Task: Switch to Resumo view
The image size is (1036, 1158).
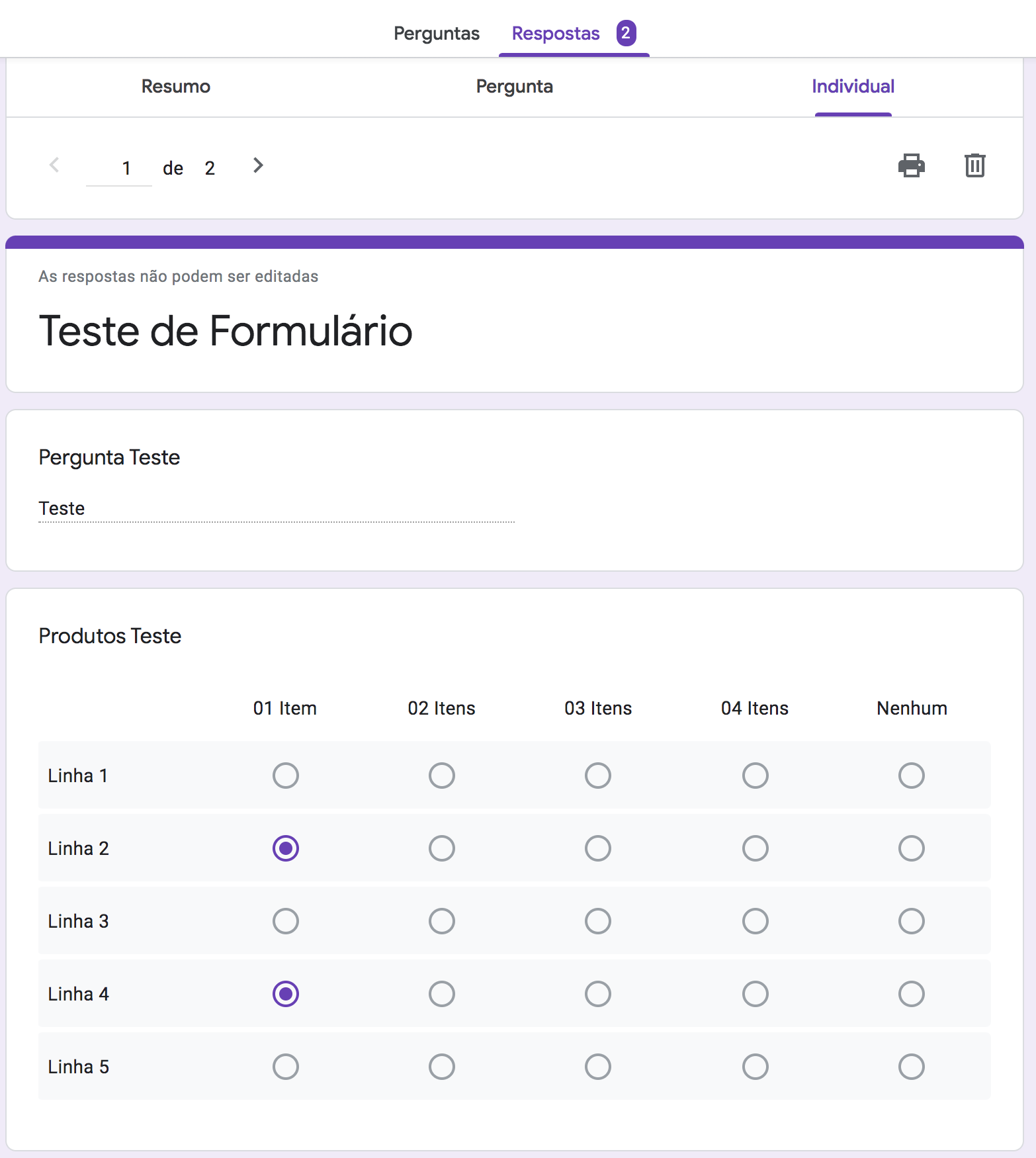Action: tap(176, 87)
